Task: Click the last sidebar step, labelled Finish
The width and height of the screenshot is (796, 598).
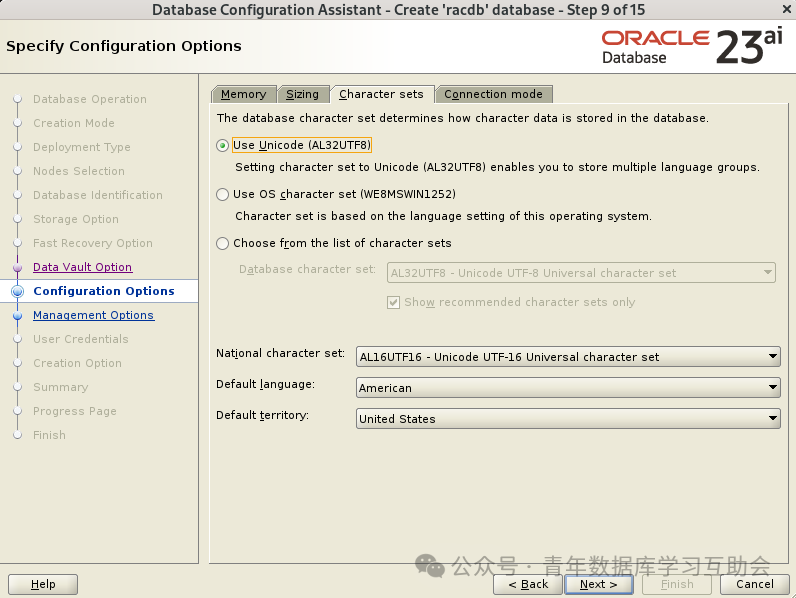Action: pyautogui.click(x=49, y=436)
